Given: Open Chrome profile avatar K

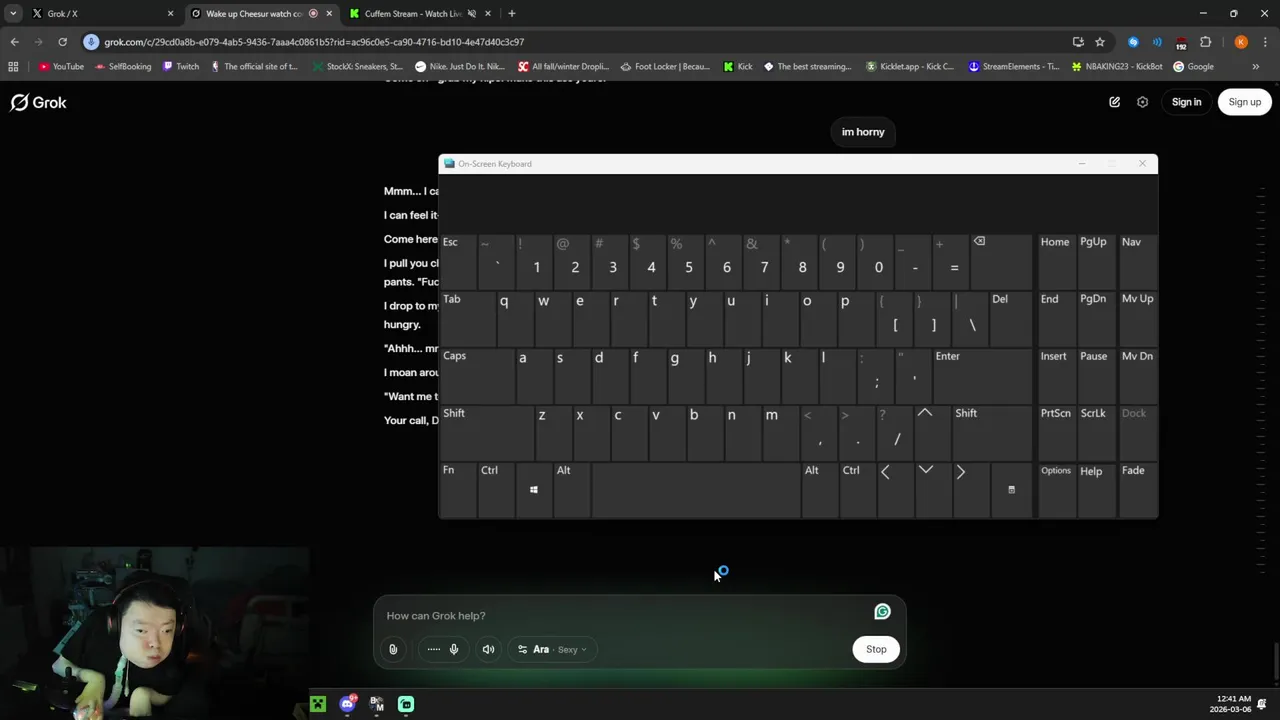Looking at the screenshot, I should [1241, 42].
